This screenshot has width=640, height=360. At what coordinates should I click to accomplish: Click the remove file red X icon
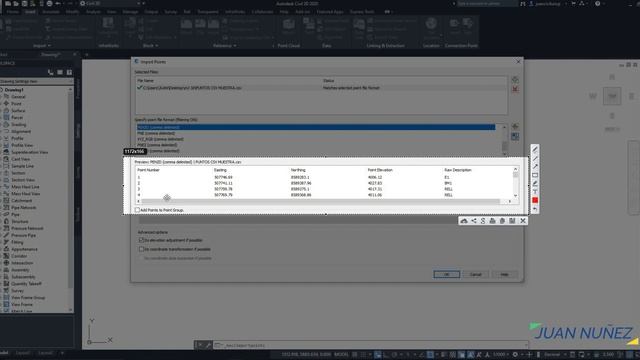pos(515,89)
